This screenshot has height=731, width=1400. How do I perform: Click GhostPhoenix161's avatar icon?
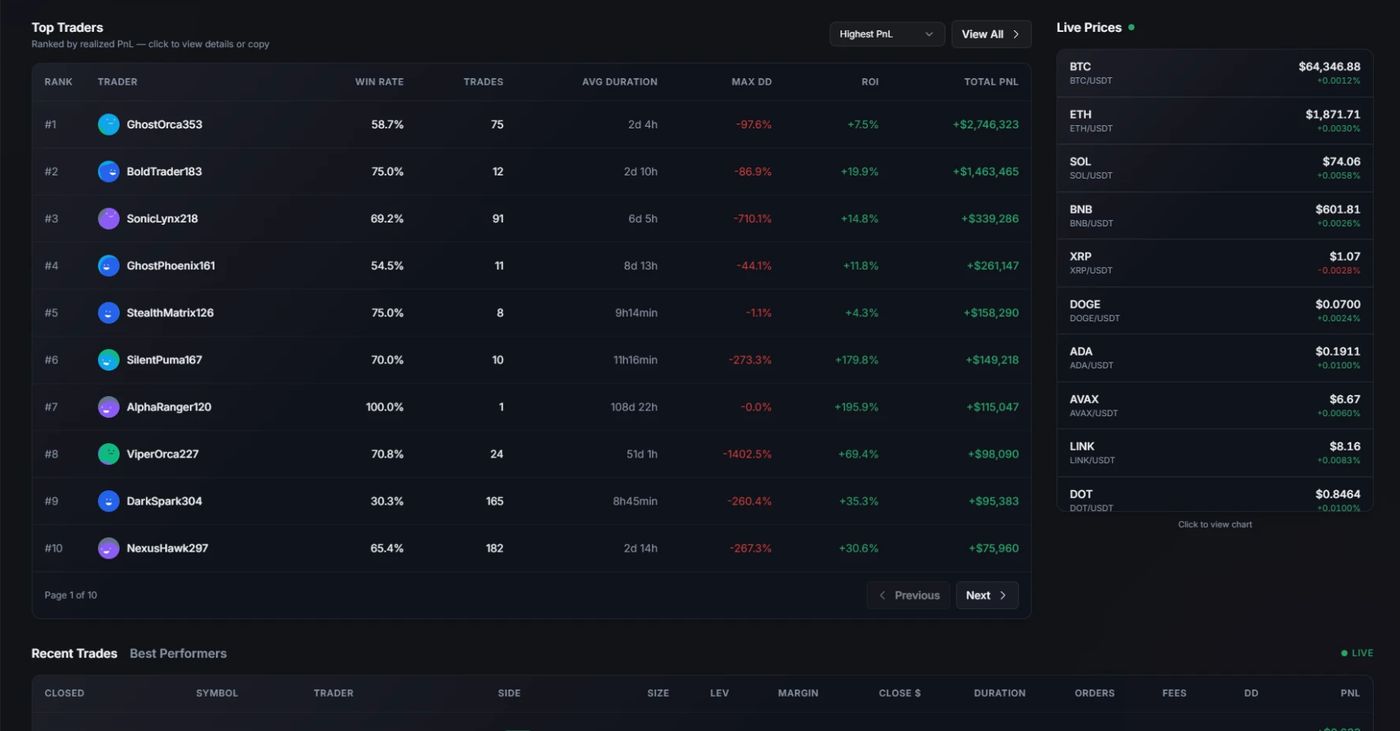click(108, 265)
